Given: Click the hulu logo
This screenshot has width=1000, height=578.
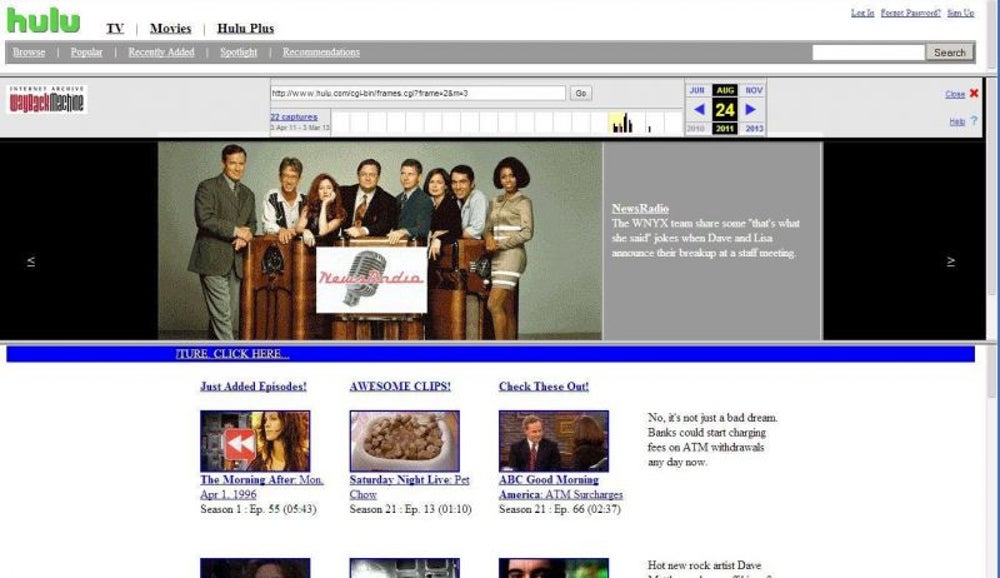Looking at the screenshot, I should pyautogui.click(x=43, y=20).
